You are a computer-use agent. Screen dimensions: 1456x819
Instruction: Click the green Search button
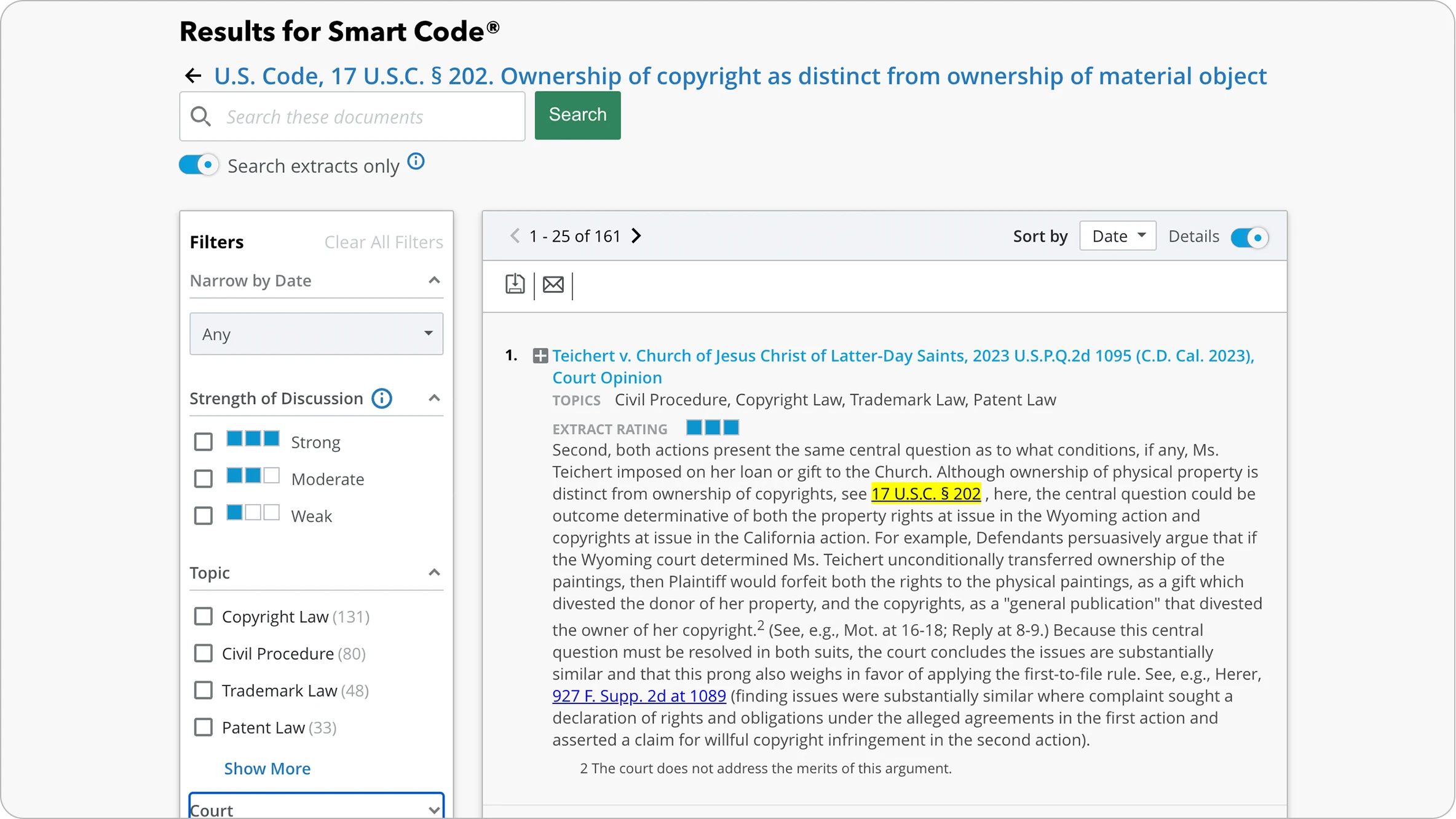[x=577, y=115]
